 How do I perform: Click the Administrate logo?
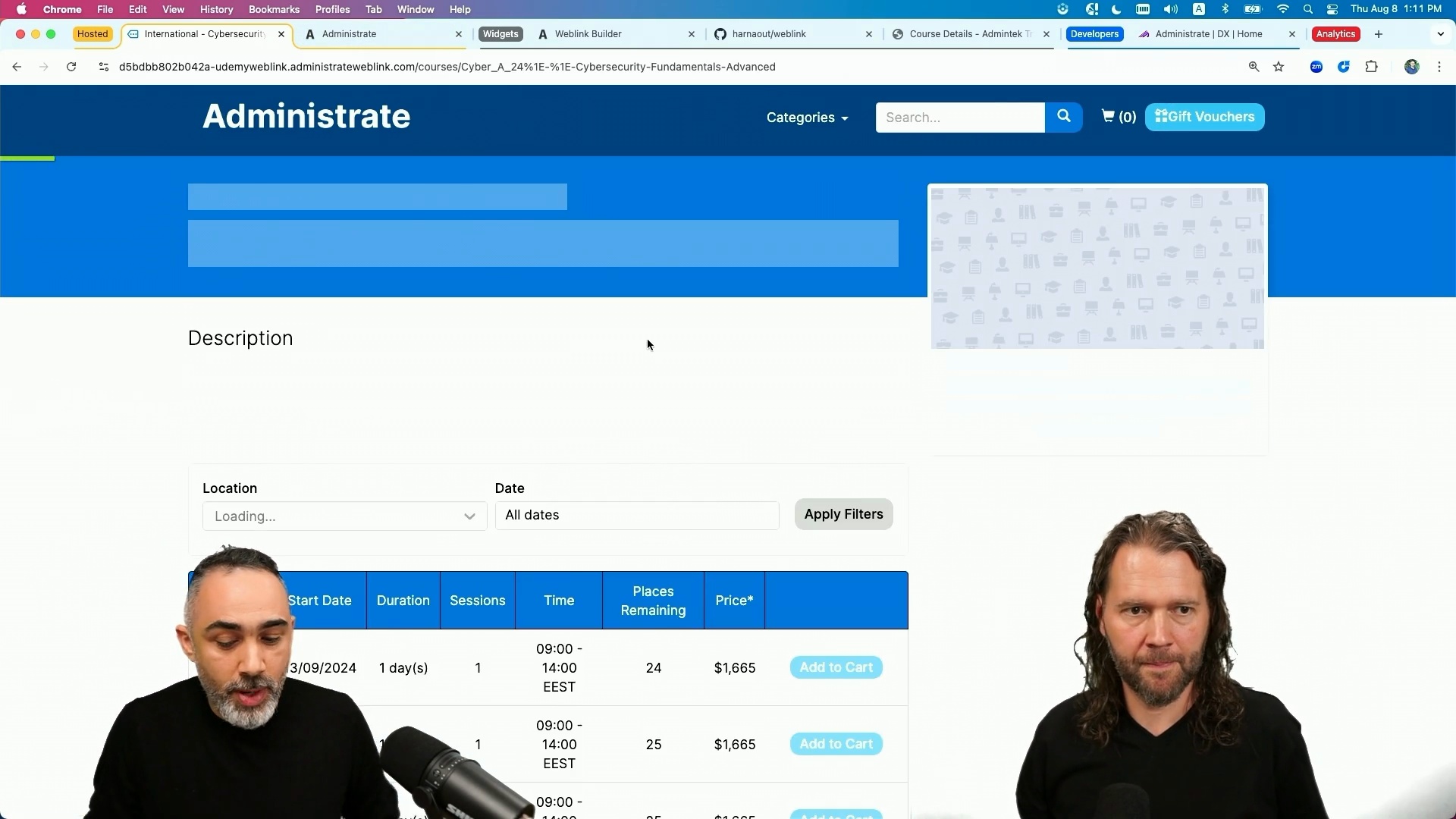tap(306, 116)
